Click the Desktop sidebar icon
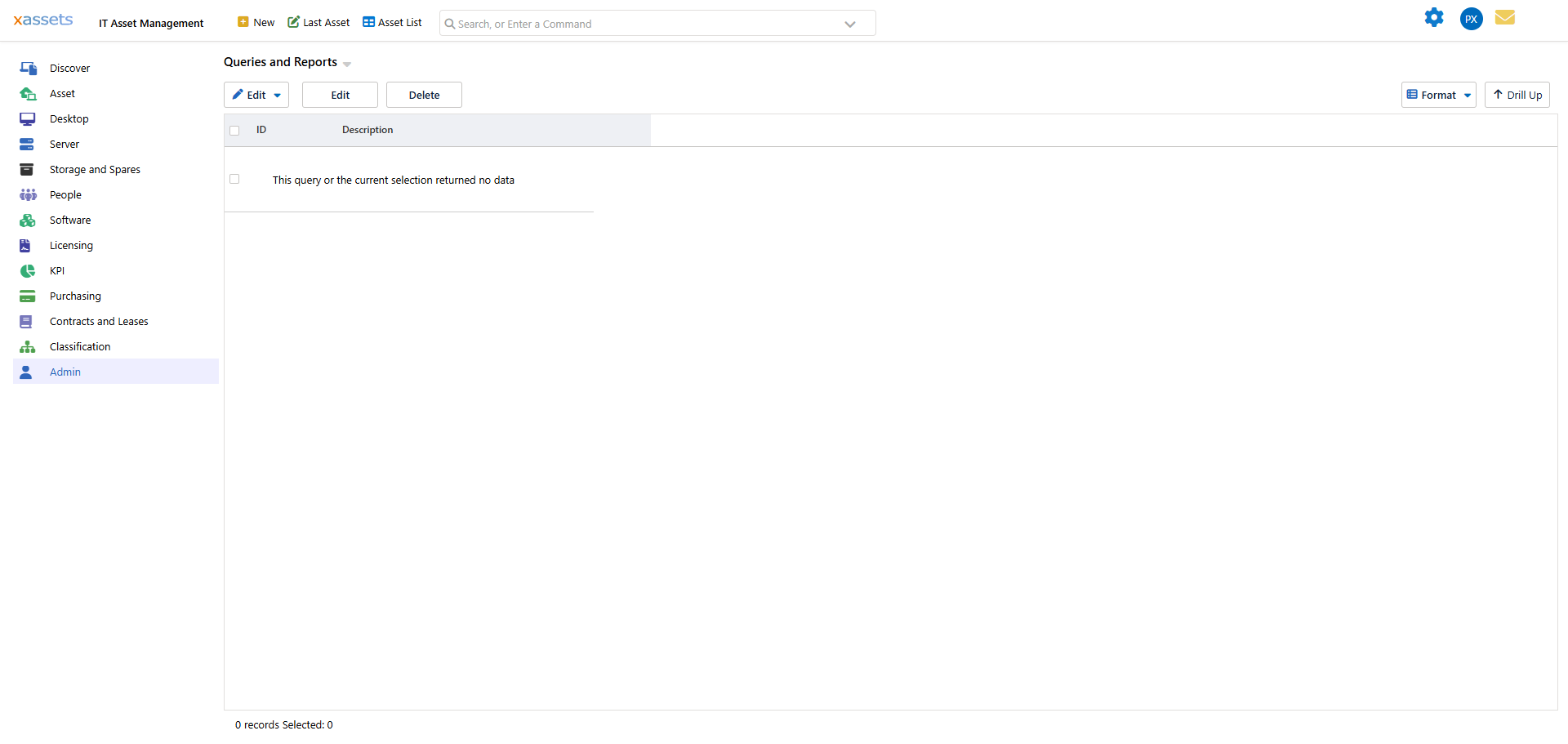Image resolution: width=1568 pixels, height=744 pixels. (x=29, y=118)
